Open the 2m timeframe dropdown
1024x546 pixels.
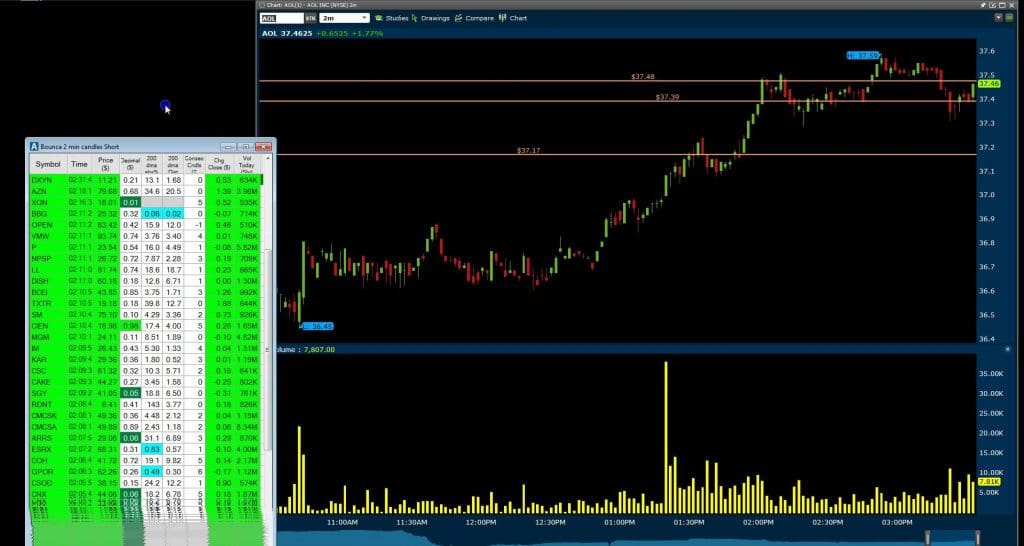click(344, 18)
